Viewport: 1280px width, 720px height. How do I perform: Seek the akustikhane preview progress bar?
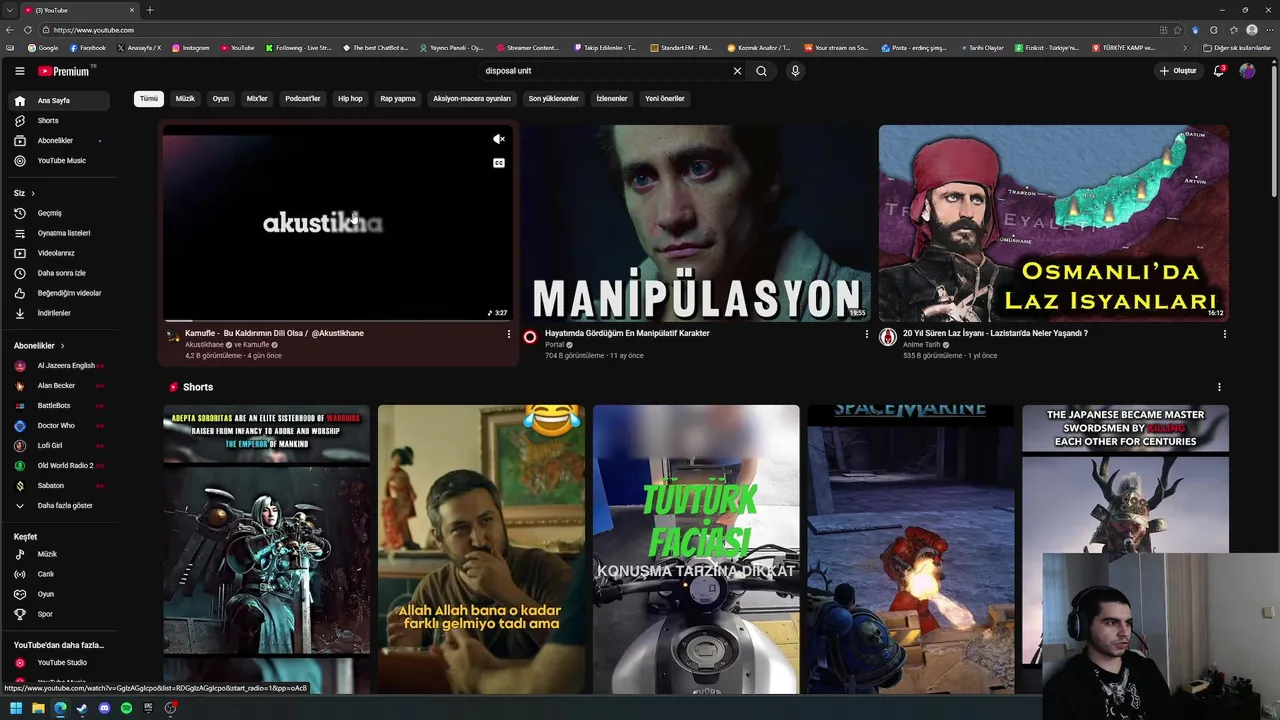click(337, 320)
